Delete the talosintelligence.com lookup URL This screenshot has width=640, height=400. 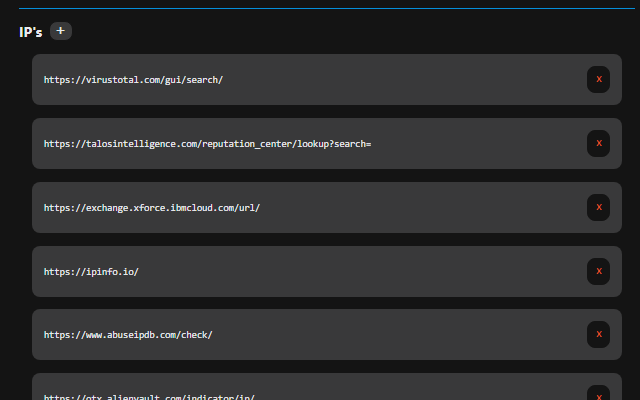(598, 143)
